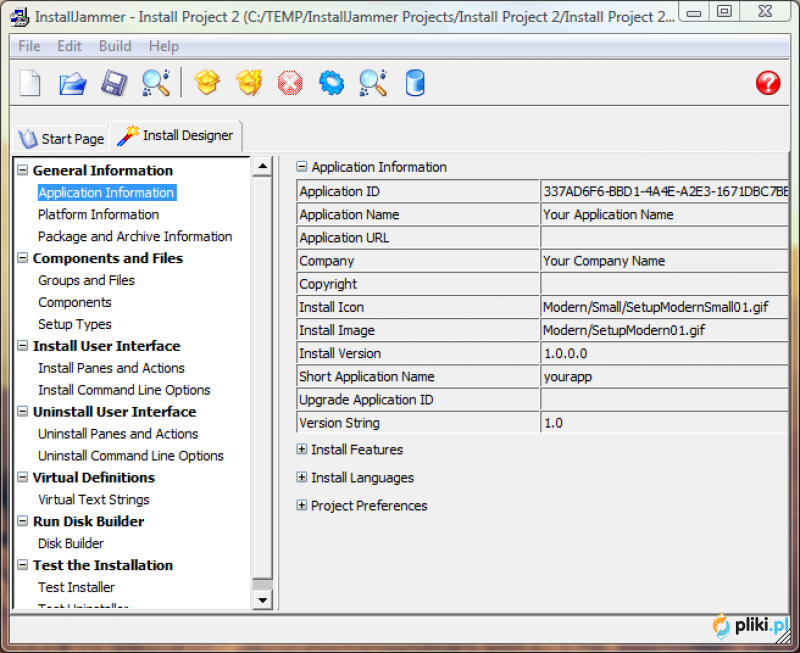The image size is (800, 653).
Task: Stop the build with the red X icon
Action: pyautogui.click(x=290, y=83)
